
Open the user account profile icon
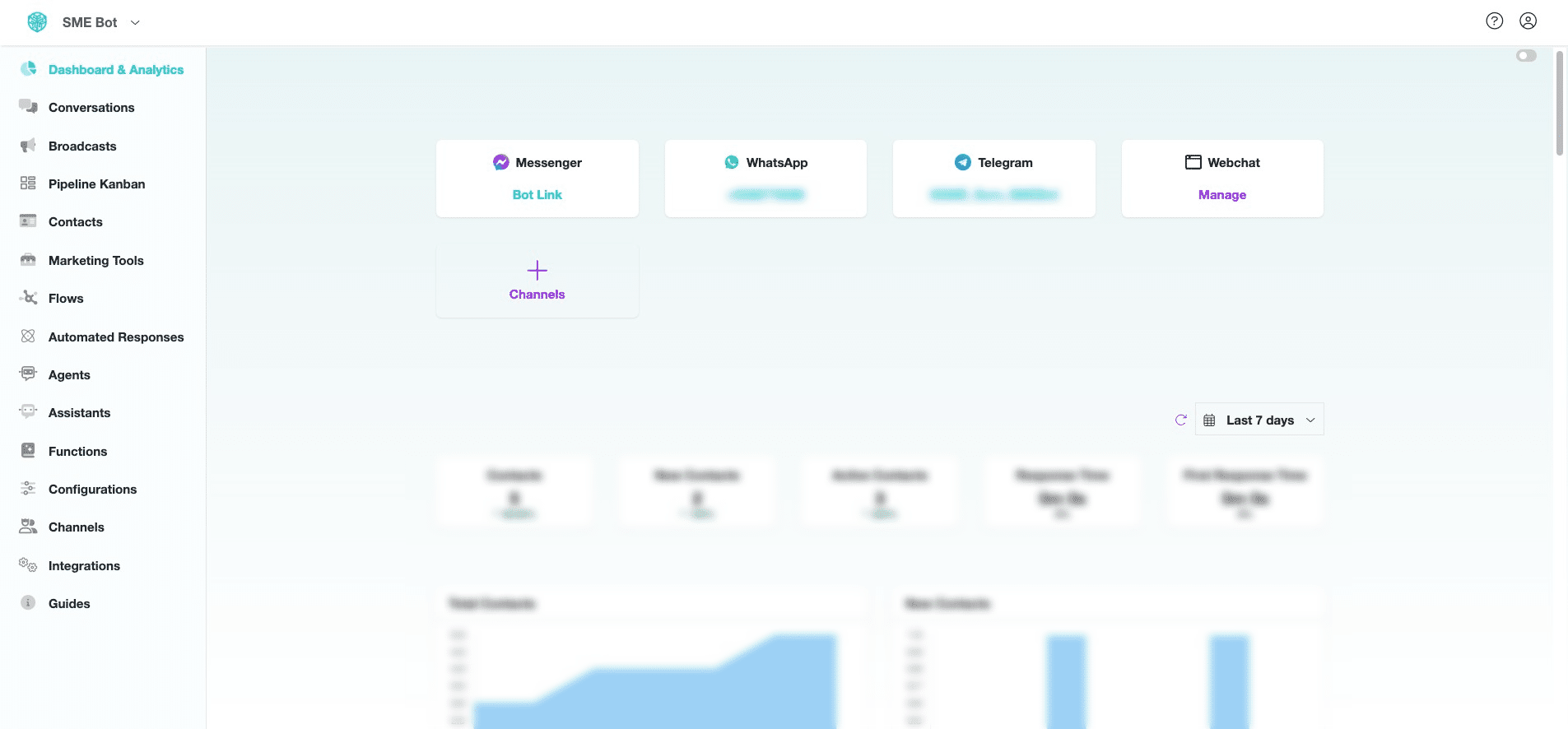(1528, 21)
